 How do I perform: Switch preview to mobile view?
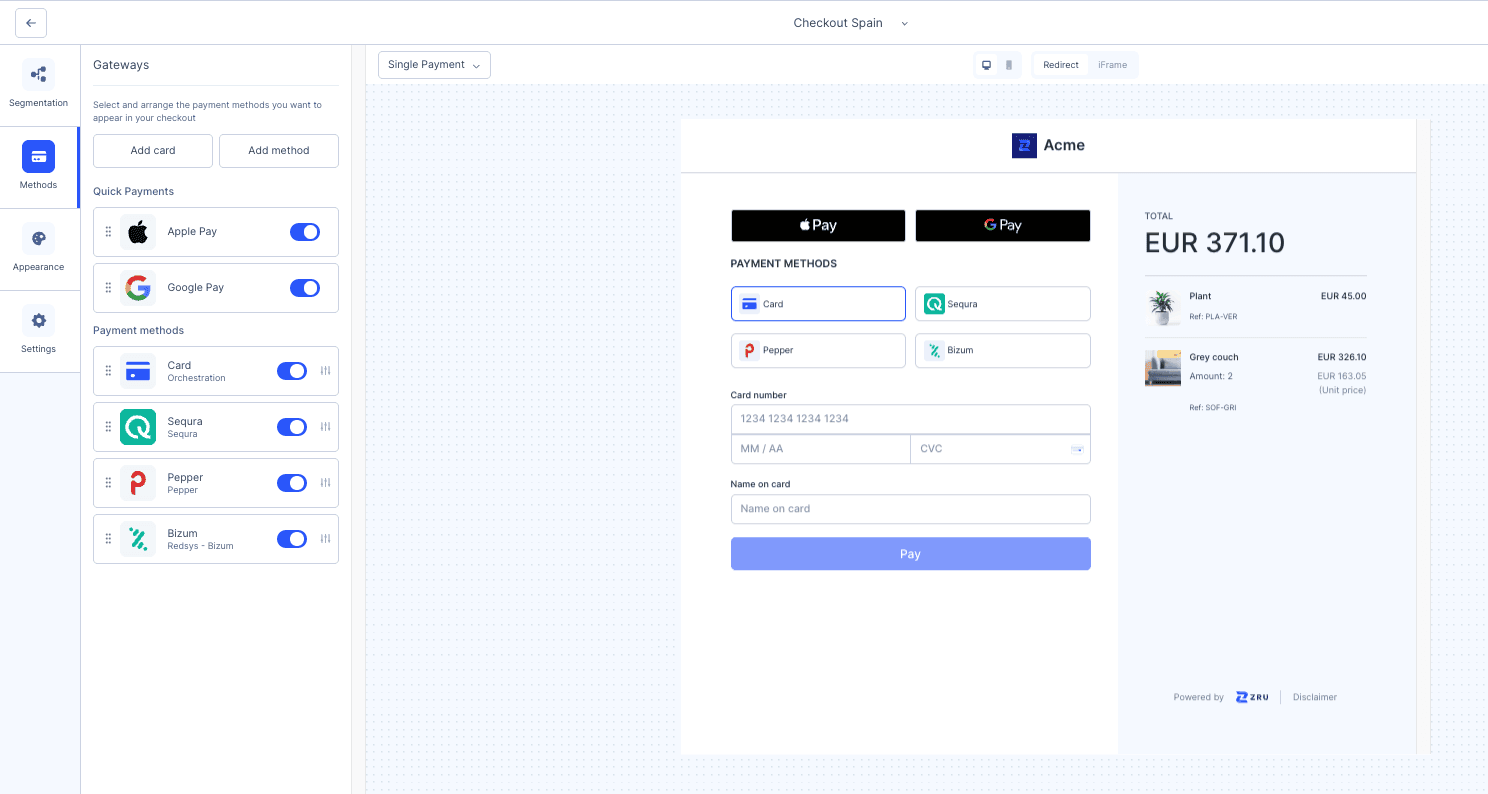click(1008, 64)
